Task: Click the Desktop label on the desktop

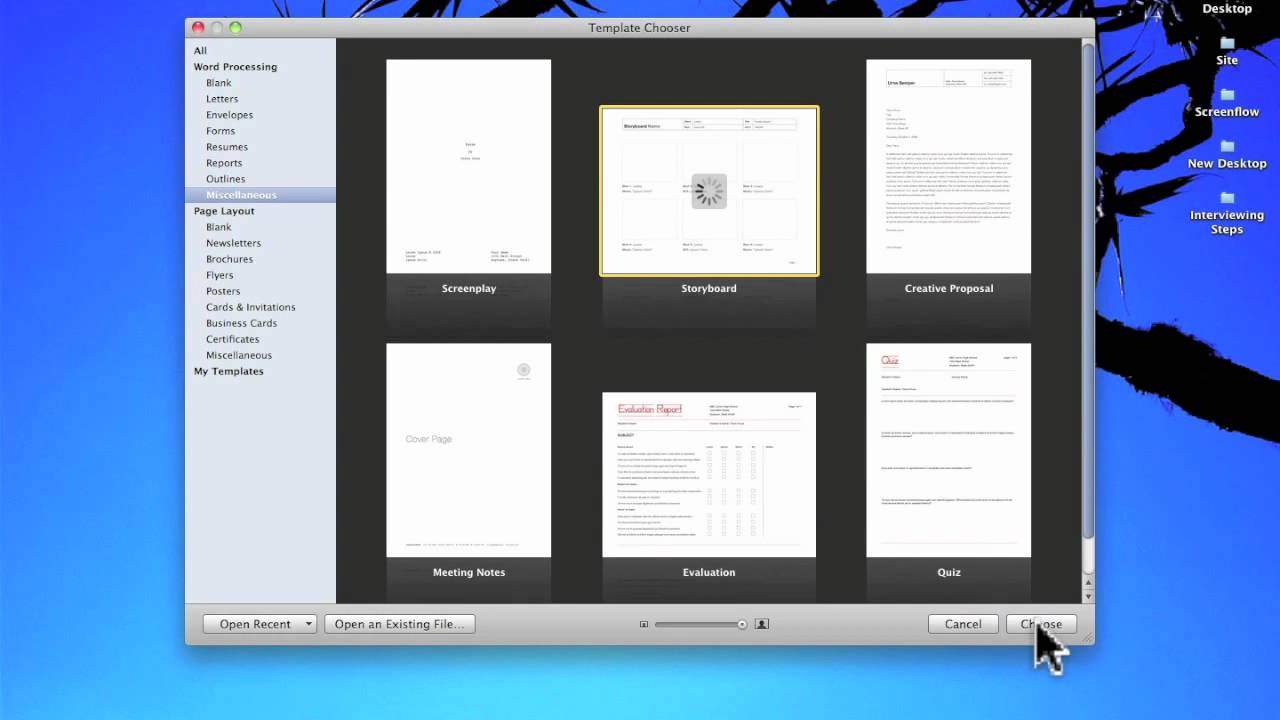Action: [x=1227, y=8]
